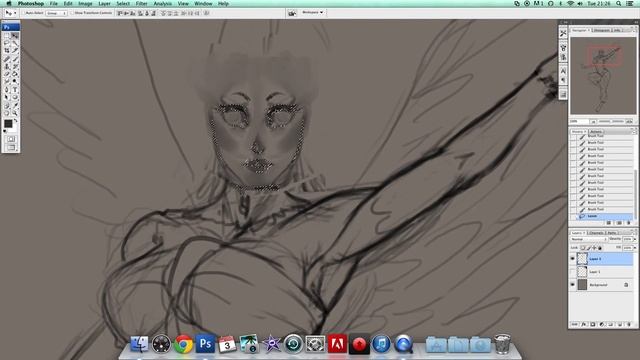Open iTunes from the Dock
This screenshot has width=640, height=360.
tap(381, 344)
